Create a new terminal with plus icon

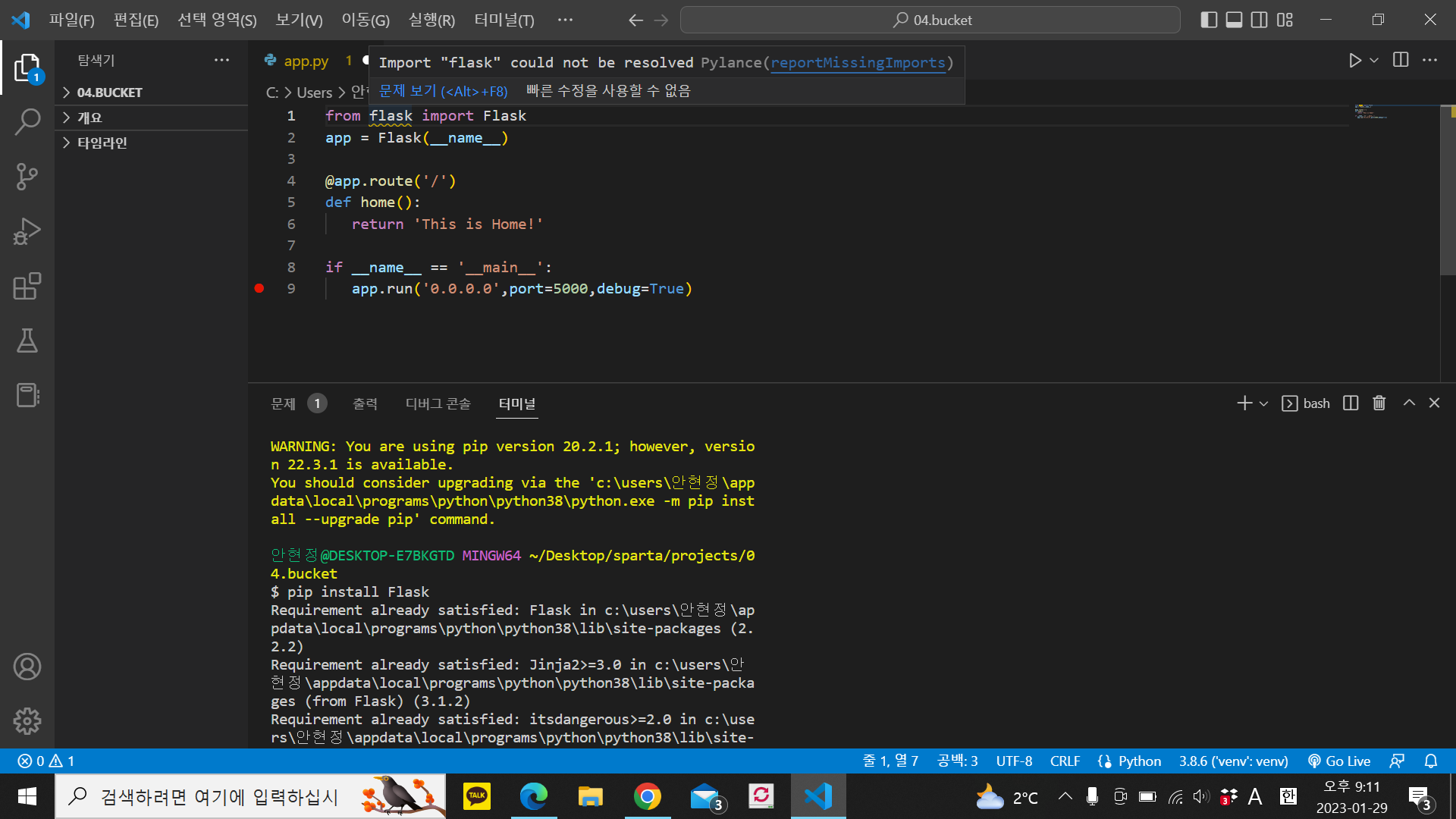[x=1244, y=403]
